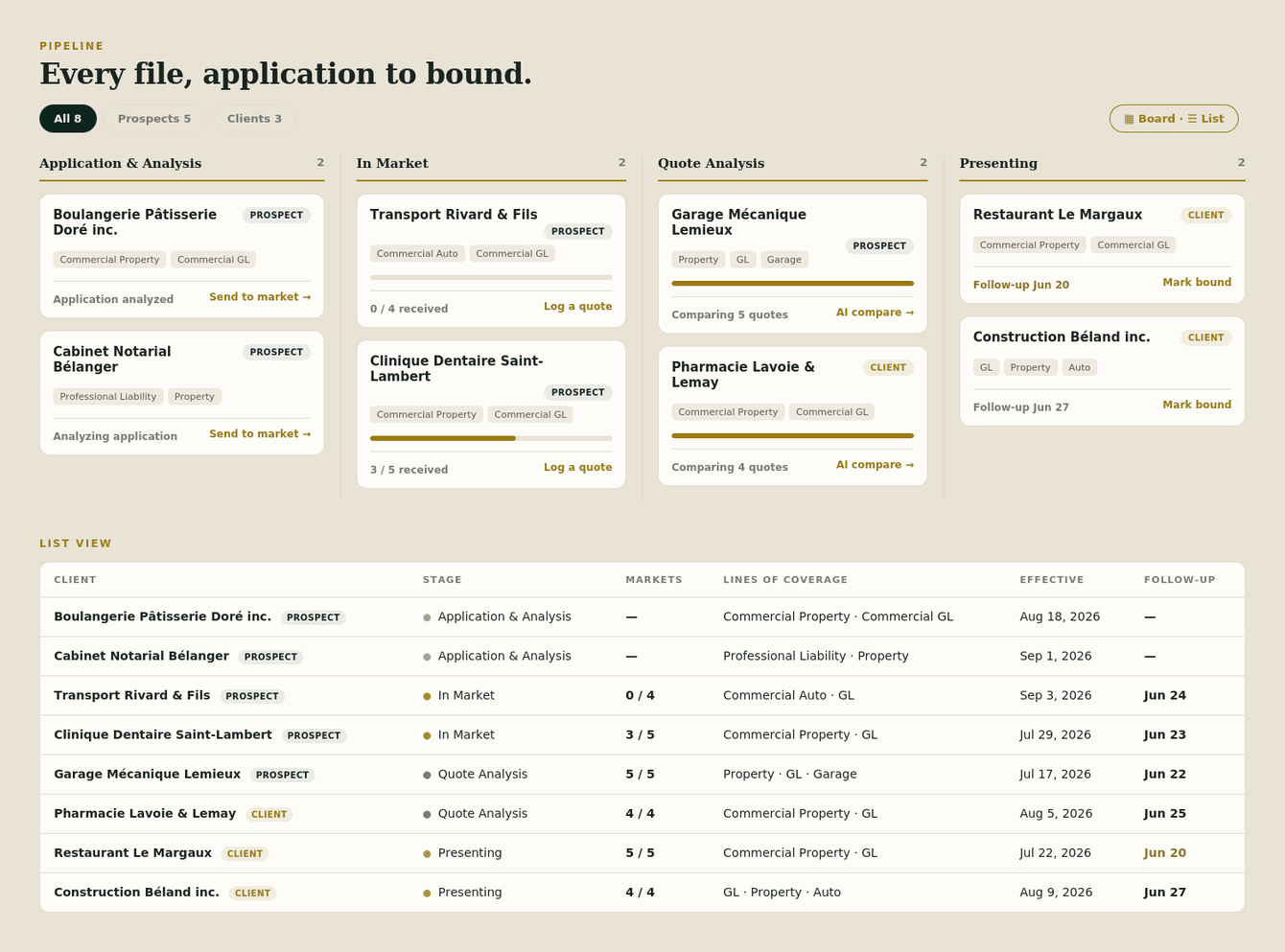
Task: Click the FOLLOW-UP list column header
Action: pyautogui.click(x=1180, y=580)
